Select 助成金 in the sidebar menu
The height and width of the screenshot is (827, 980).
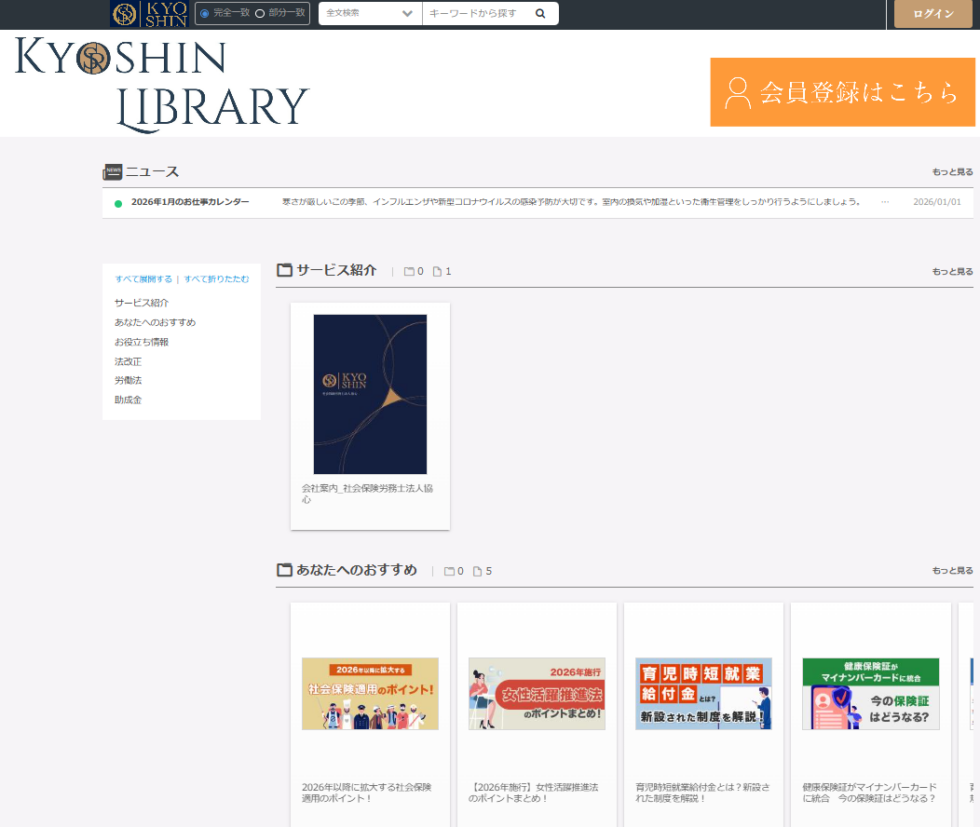coord(128,400)
